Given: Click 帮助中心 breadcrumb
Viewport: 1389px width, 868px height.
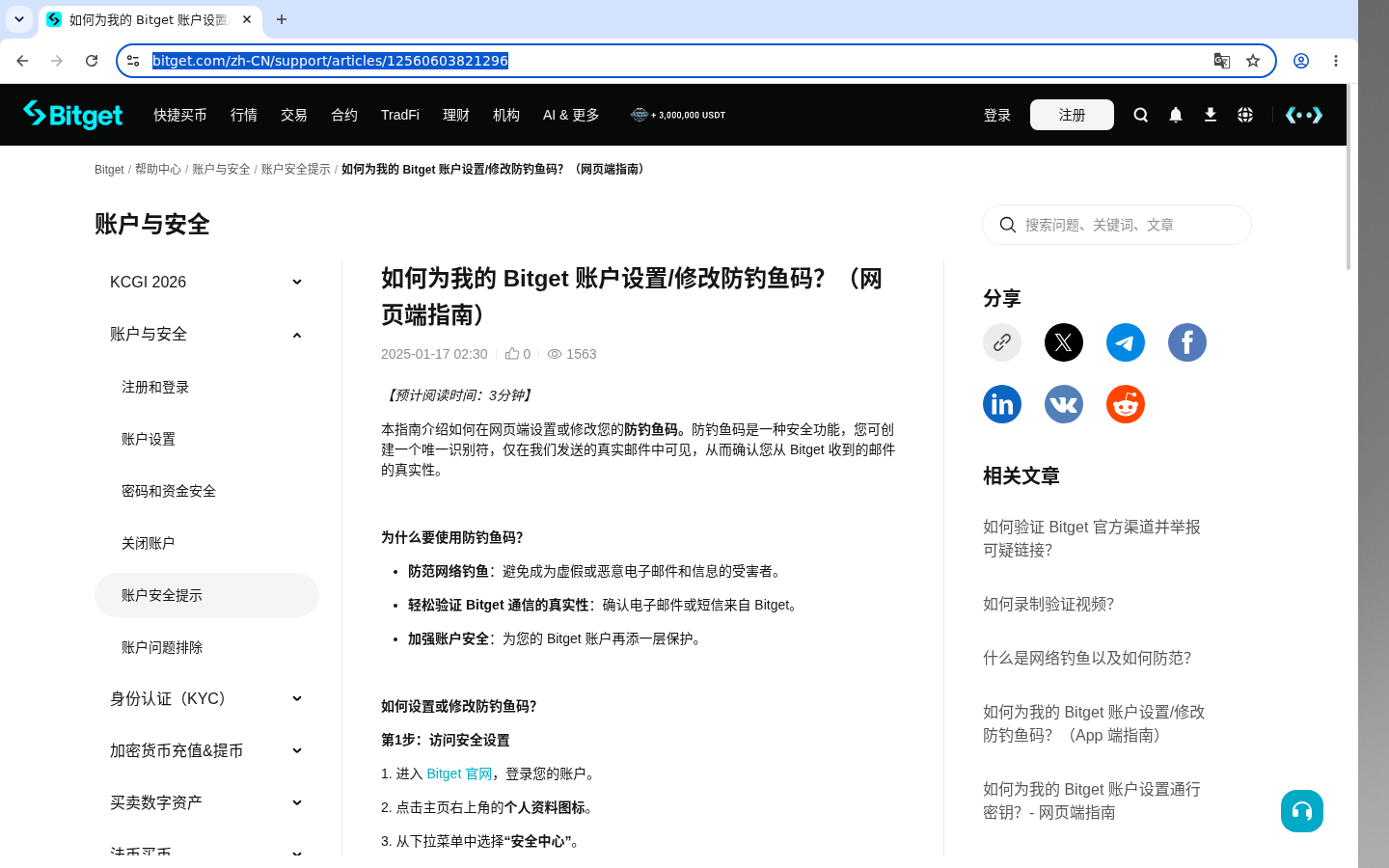Looking at the screenshot, I should click(158, 169).
